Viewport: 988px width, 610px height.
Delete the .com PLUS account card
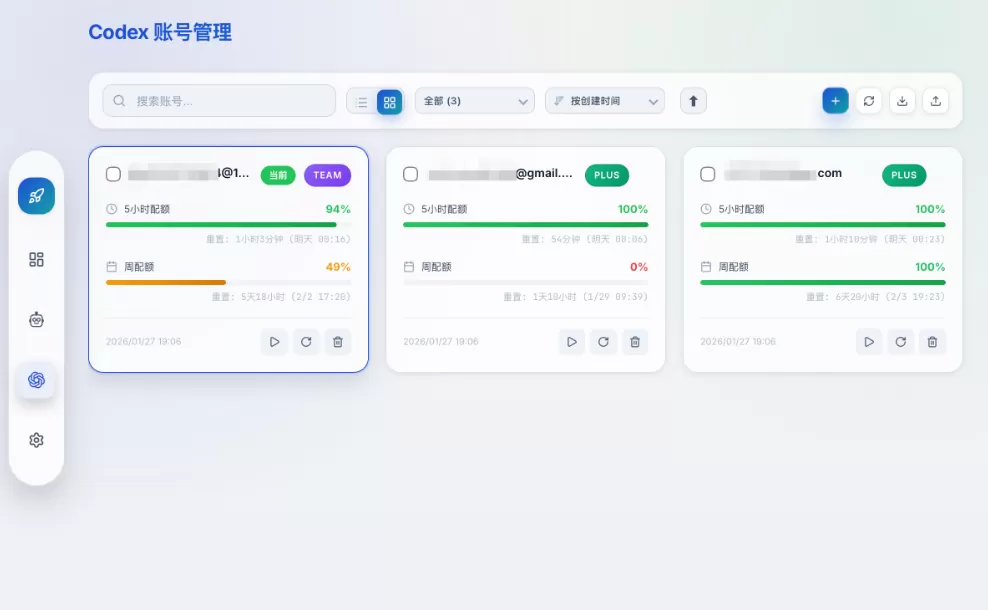[933, 342]
